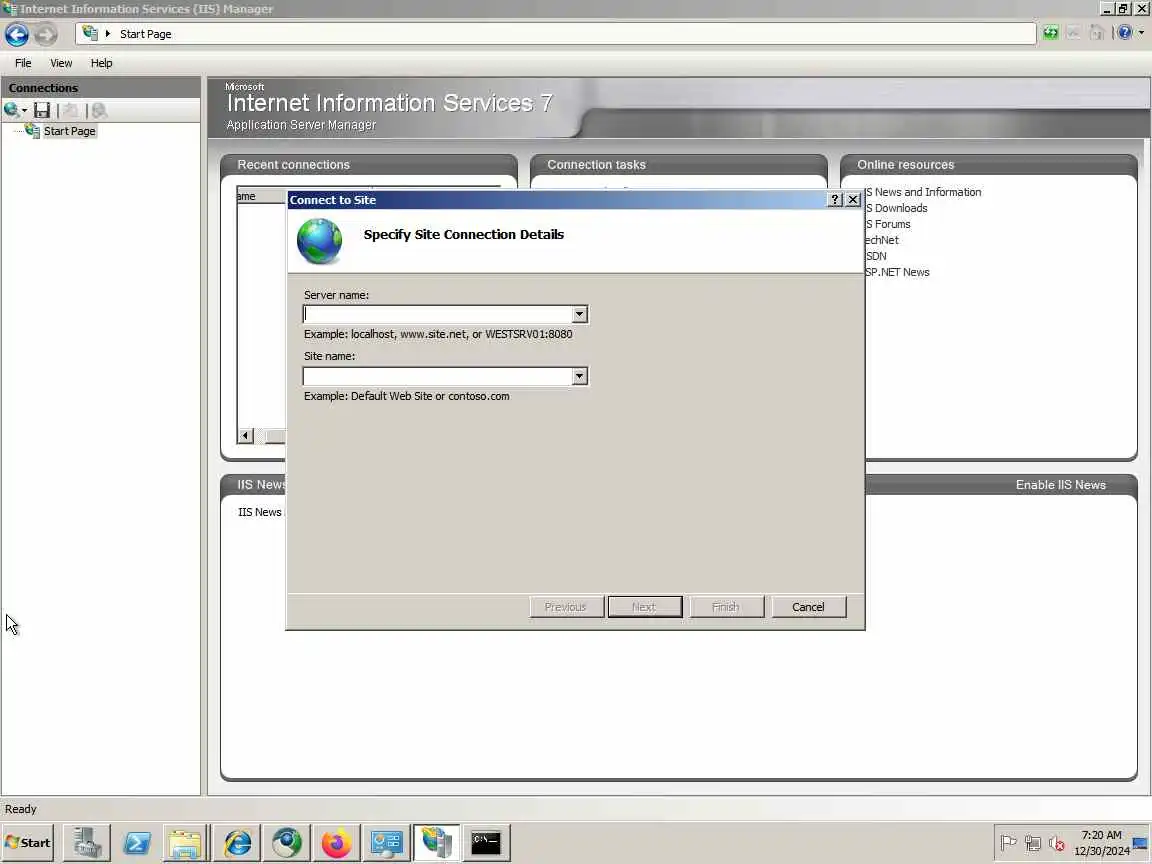Viewport: 1152px width, 864px height.
Task: Click the grayed Stop icon in address bar
Action: [x=1073, y=33]
